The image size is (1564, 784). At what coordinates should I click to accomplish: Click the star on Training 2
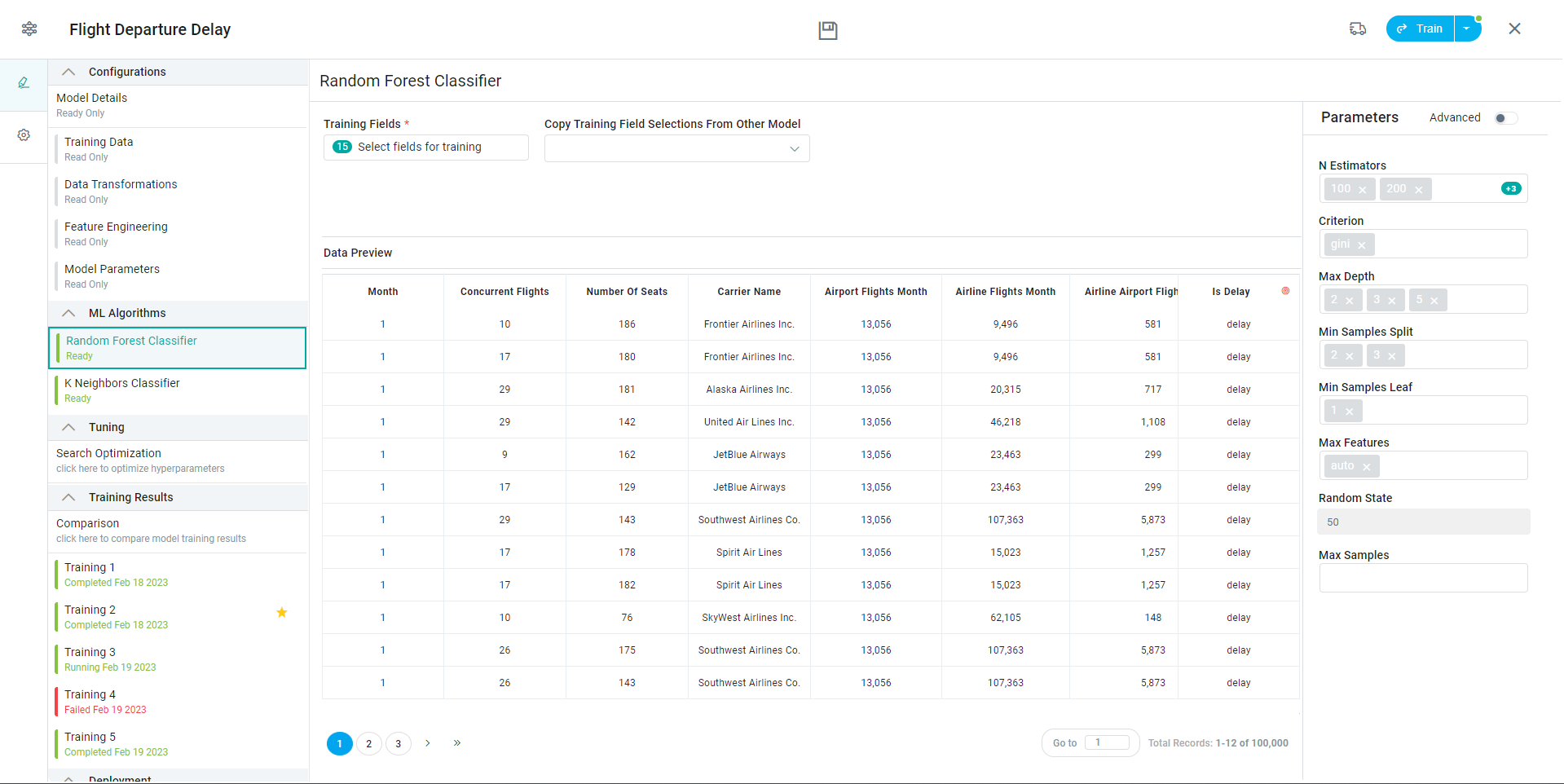click(281, 613)
